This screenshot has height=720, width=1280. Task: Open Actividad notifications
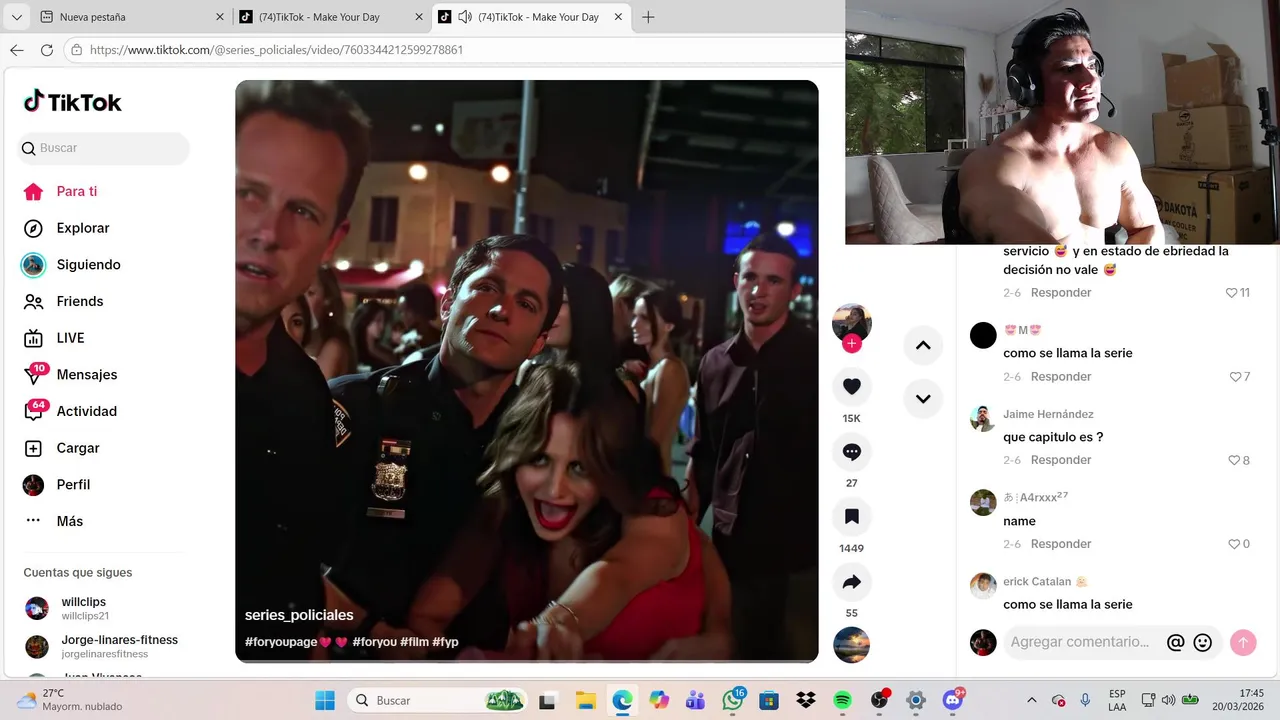tap(70, 411)
